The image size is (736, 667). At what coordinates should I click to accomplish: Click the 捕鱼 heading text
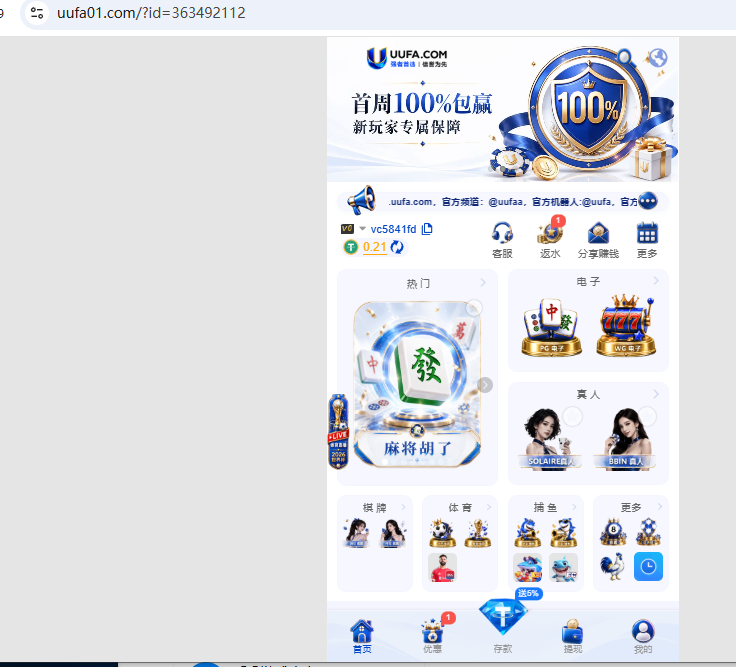coord(545,507)
